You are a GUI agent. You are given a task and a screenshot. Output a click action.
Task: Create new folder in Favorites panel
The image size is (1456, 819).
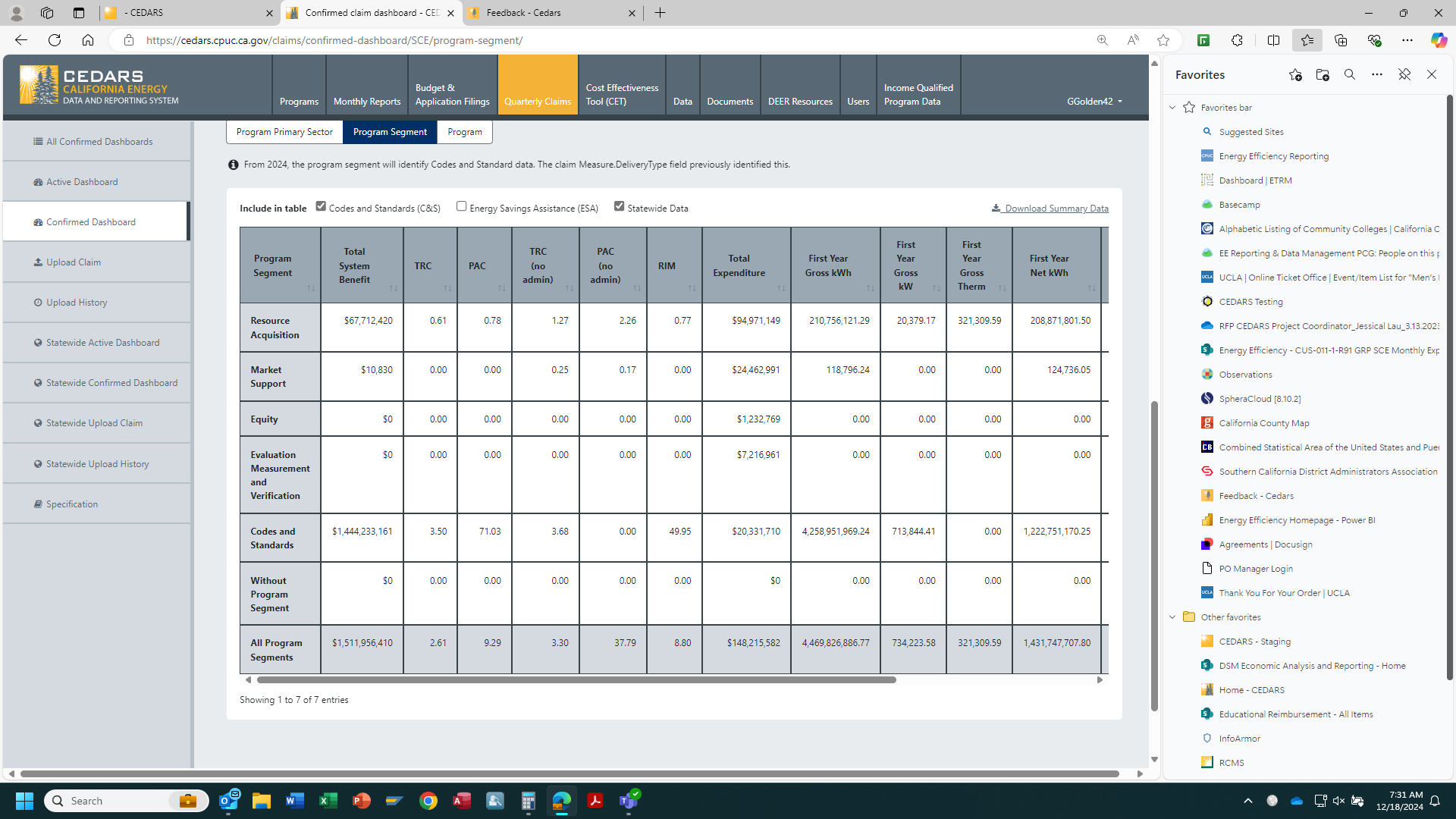click(1322, 74)
